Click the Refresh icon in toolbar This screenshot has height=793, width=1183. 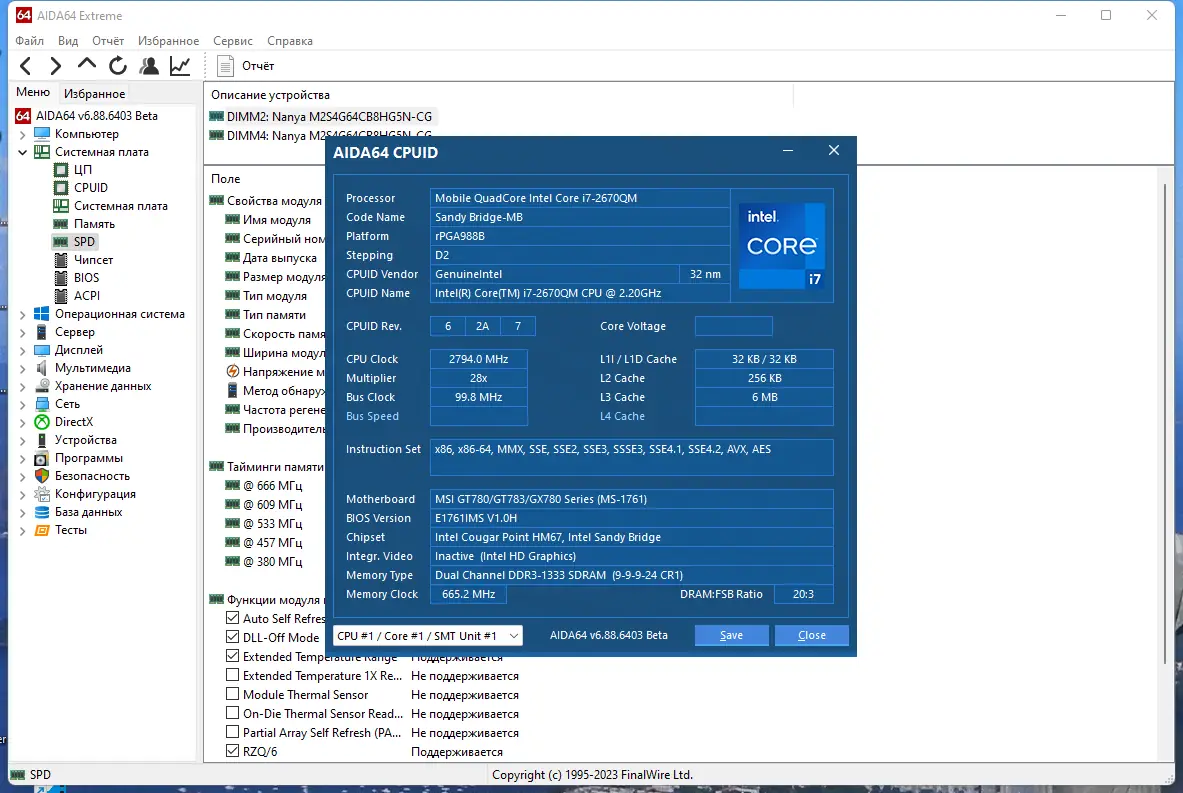coord(118,66)
